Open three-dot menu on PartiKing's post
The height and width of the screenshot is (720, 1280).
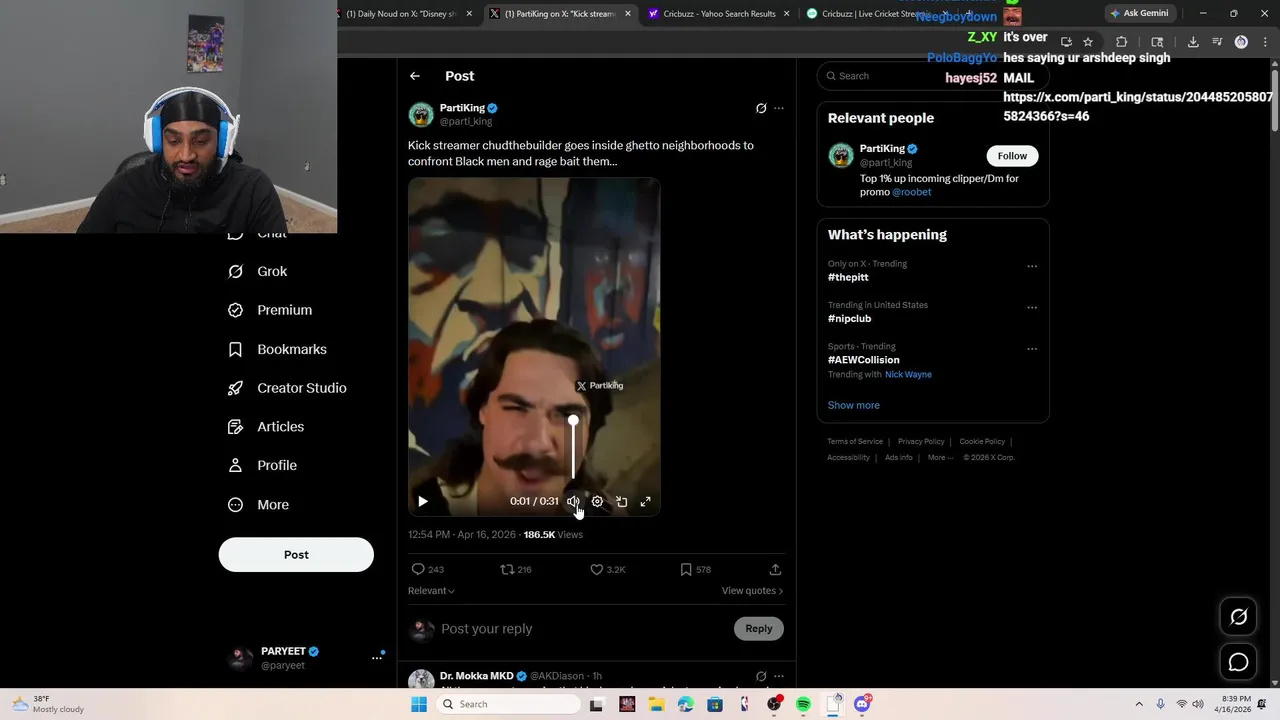[779, 108]
